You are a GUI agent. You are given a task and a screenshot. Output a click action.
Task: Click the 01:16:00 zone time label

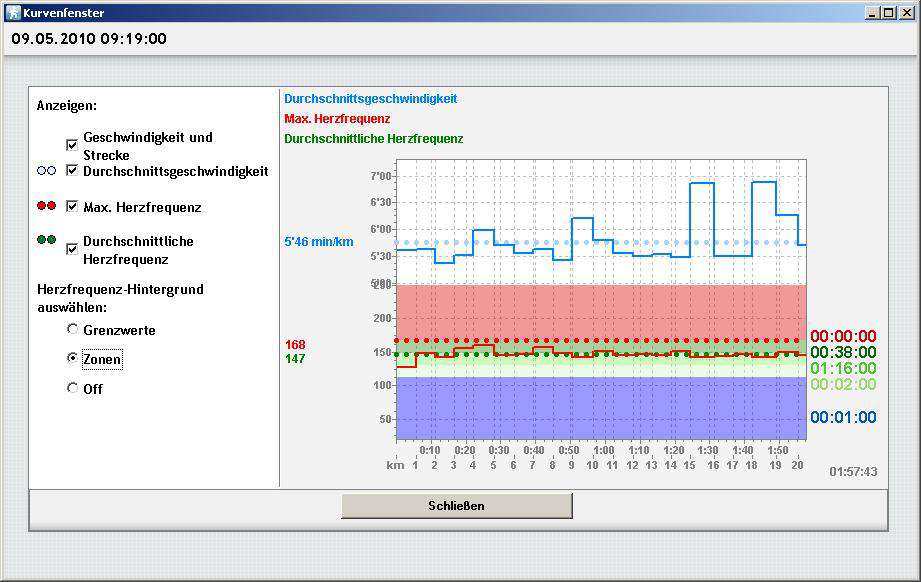843,368
